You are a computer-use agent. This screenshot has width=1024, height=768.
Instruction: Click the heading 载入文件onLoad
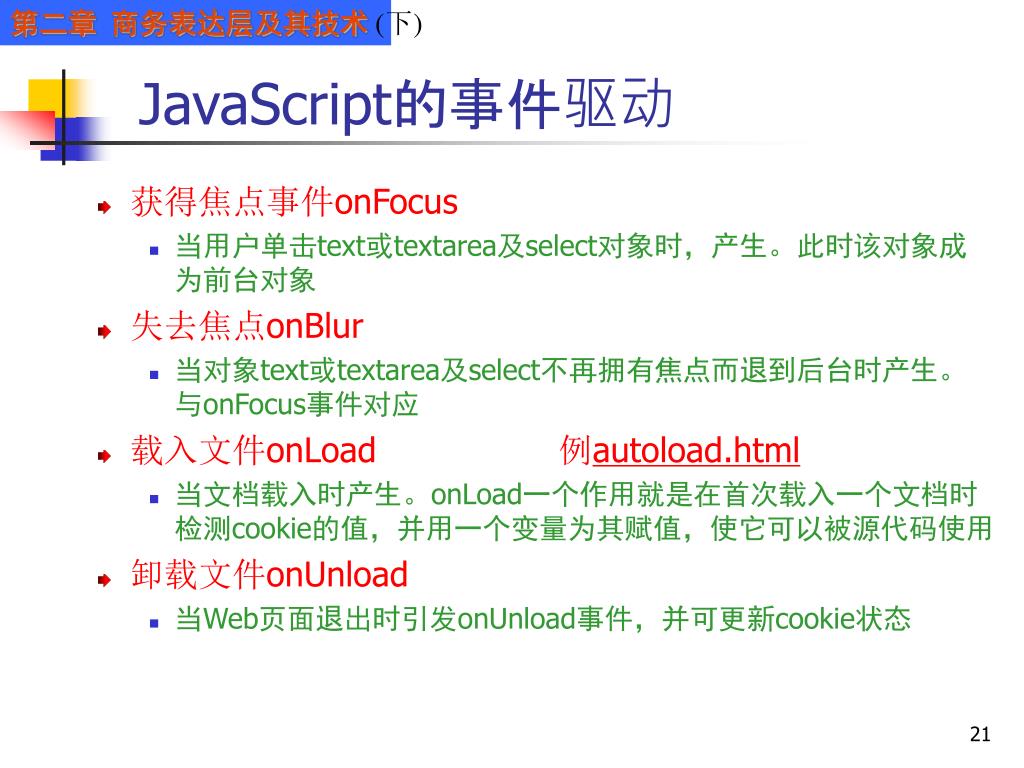253,451
